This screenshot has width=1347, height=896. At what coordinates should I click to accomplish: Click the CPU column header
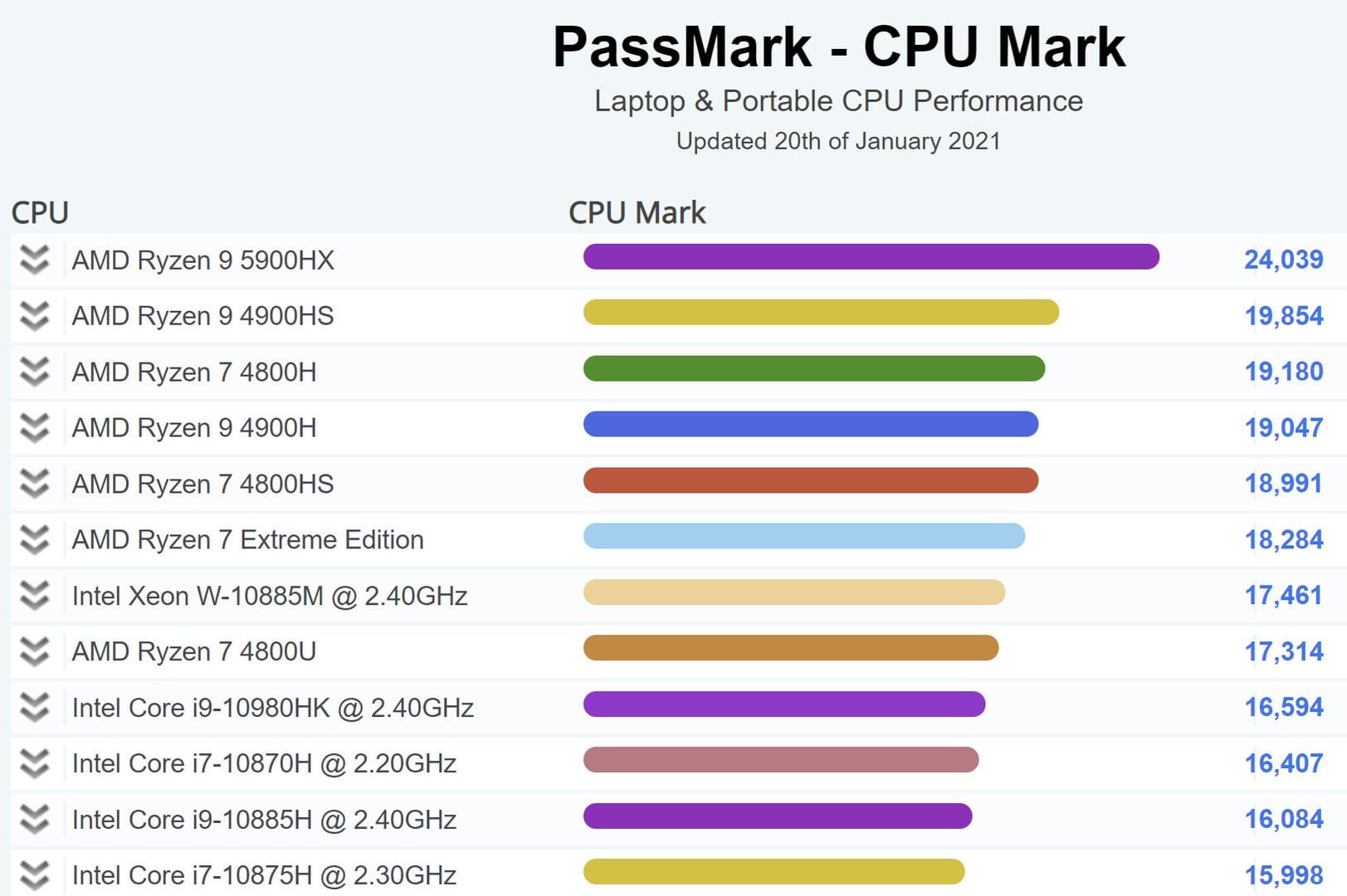40,213
